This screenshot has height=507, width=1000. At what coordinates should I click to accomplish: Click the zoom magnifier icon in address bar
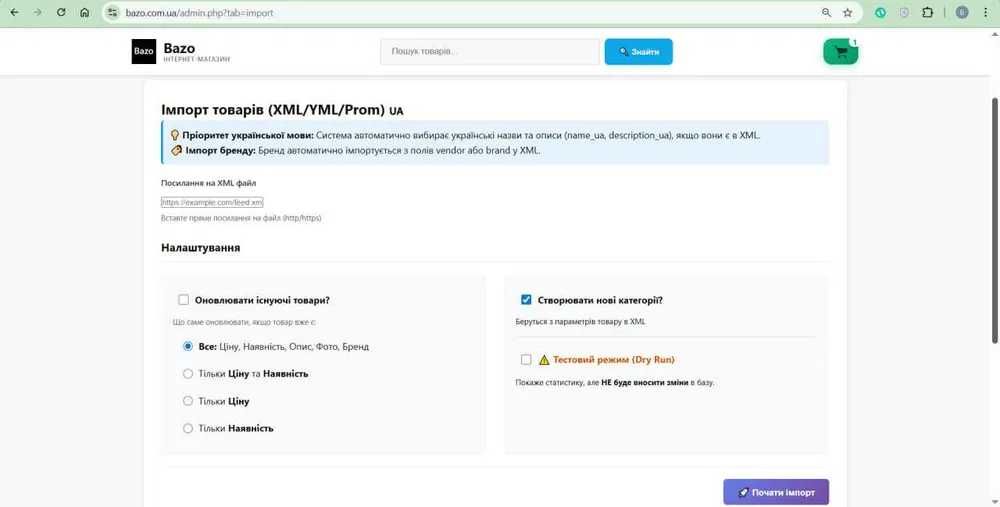click(x=827, y=12)
